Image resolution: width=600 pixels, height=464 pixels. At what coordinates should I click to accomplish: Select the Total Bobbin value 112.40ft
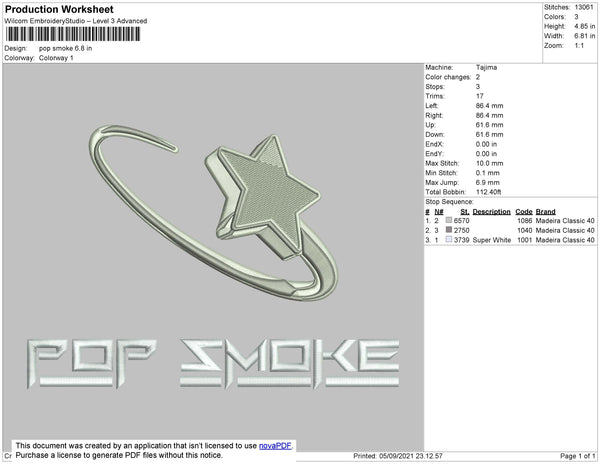pos(489,192)
